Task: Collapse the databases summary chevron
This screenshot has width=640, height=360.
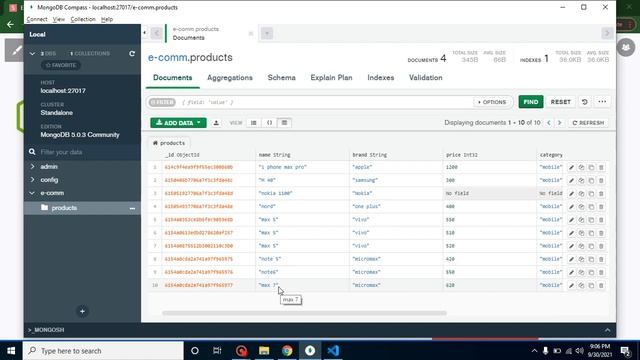Action: click(32, 53)
